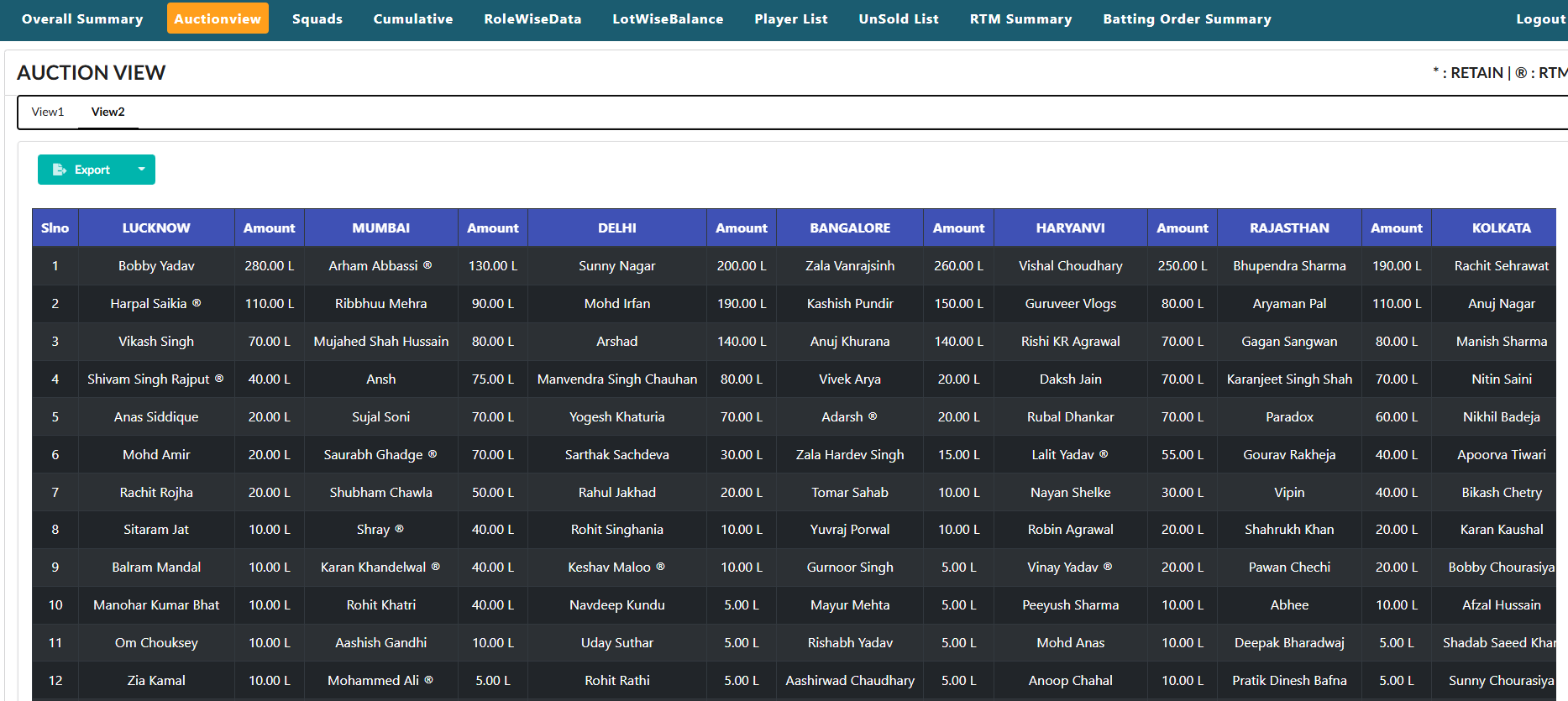Viewport: 1568px width, 701px height.
Task: Select Peeyush Sharma cell
Action: point(1071,604)
